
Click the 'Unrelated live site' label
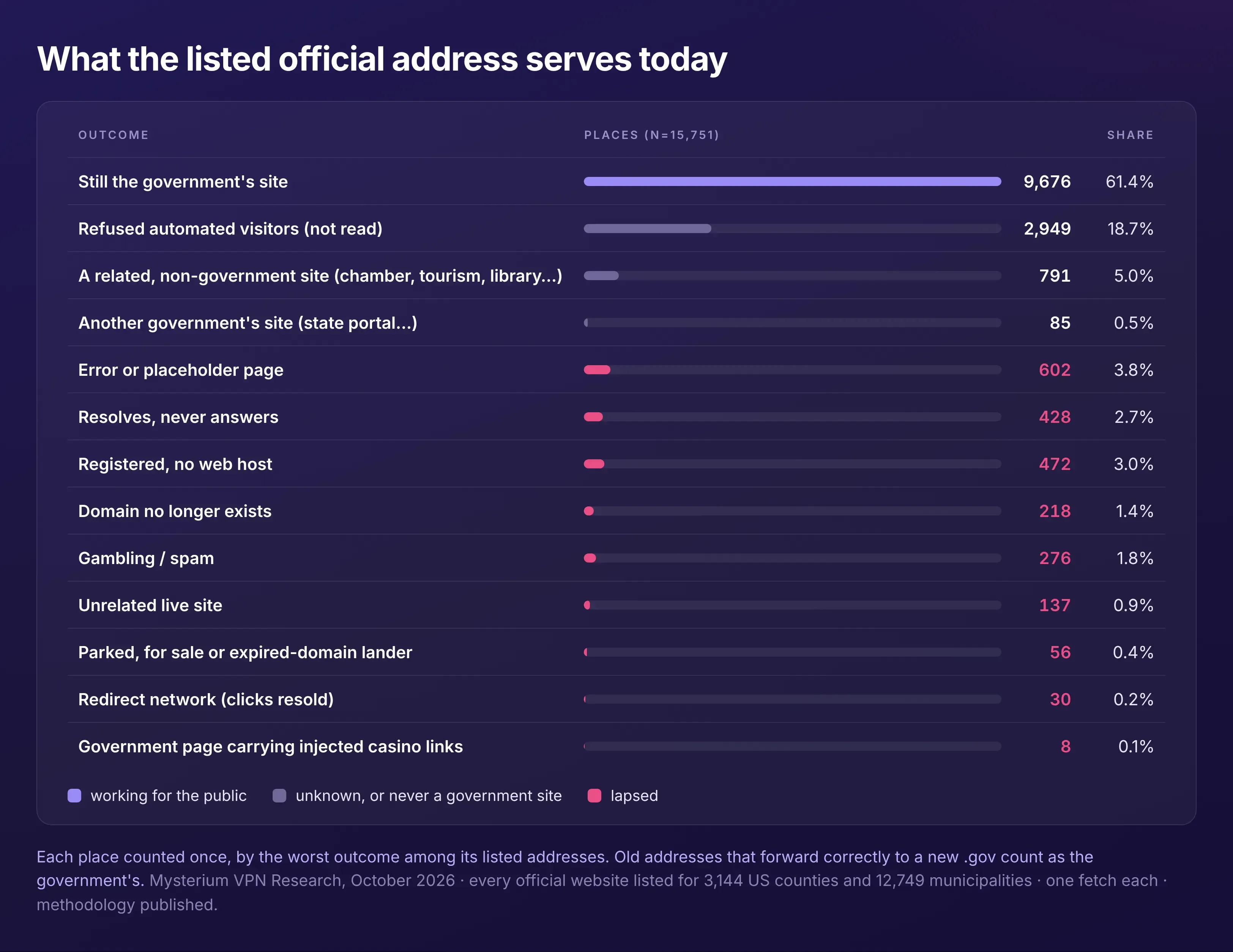(150, 605)
